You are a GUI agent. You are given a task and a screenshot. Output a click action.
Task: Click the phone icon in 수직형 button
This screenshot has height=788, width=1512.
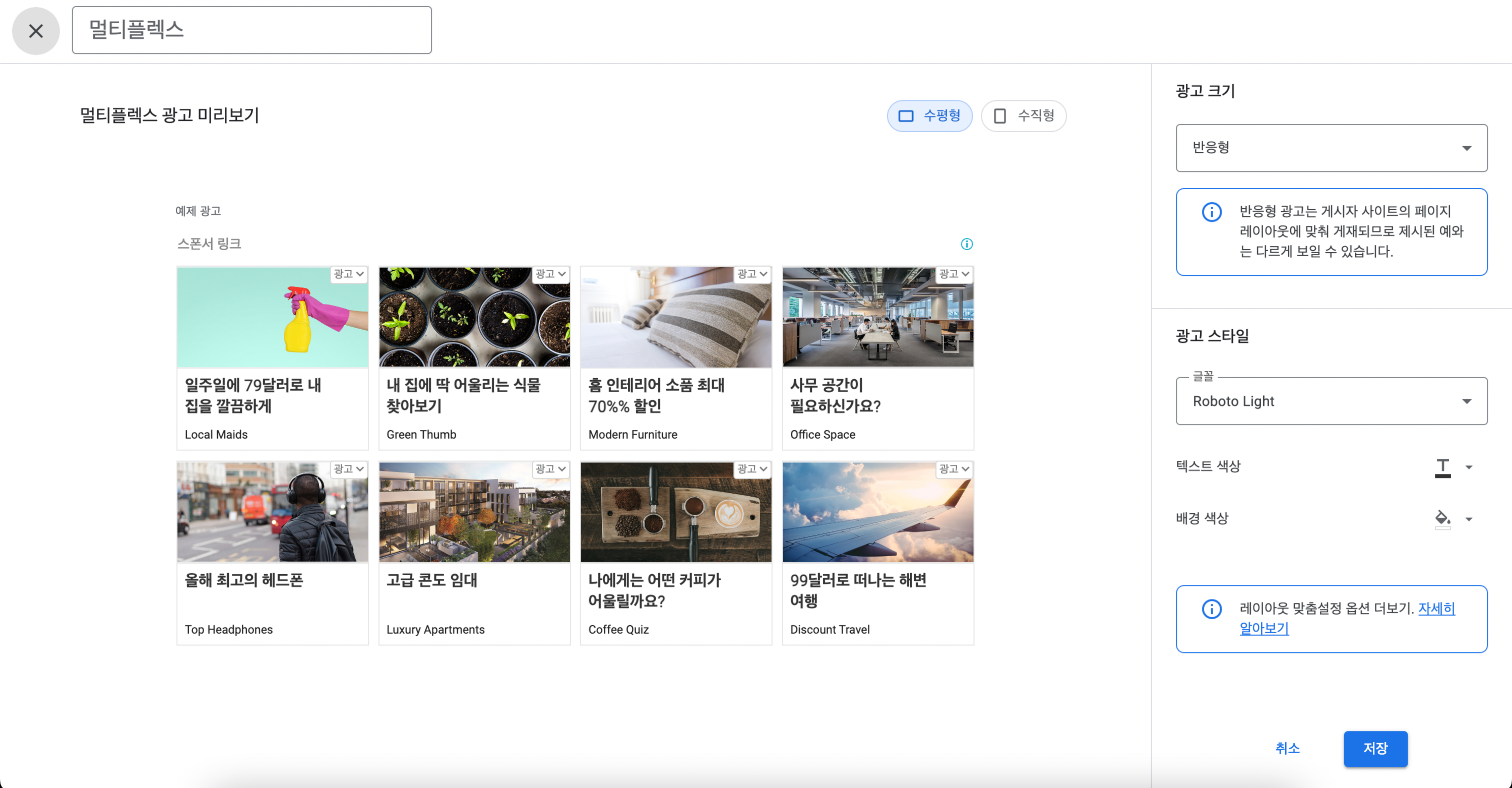tap(999, 115)
